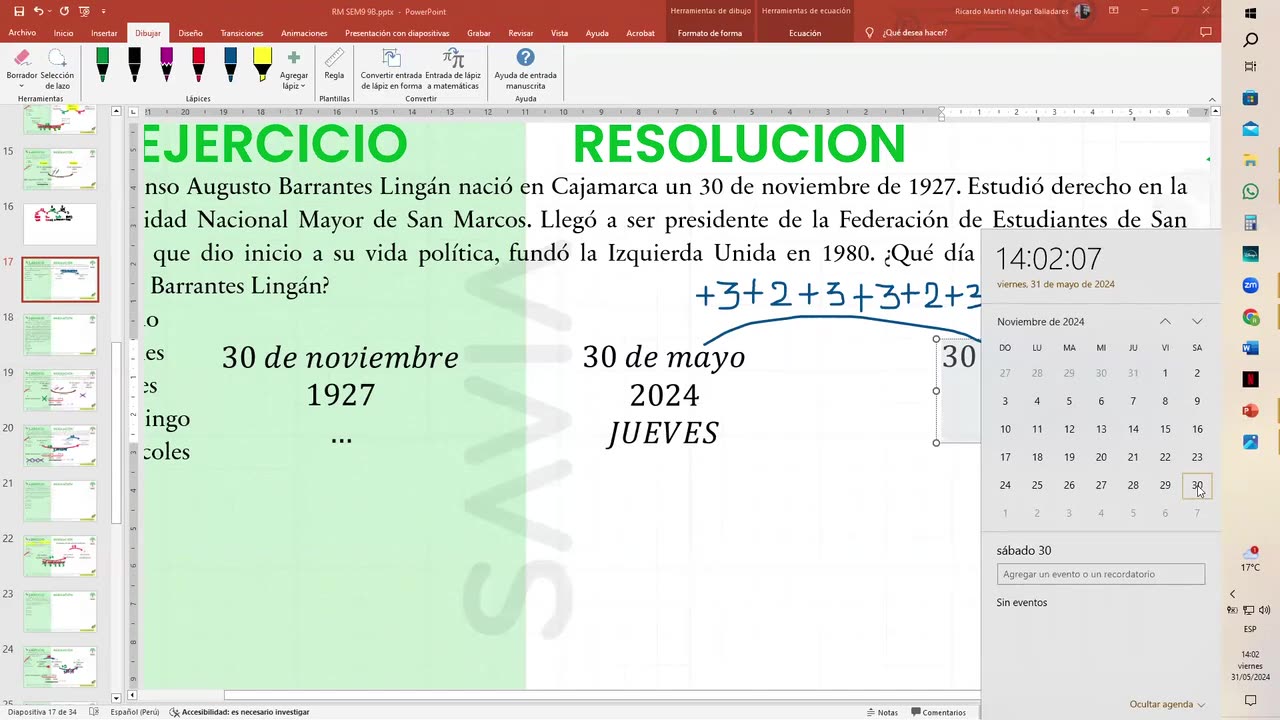Switch to the Animaciones tab
The height and width of the screenshot is (720, 1280).
click(x=304, y=33)
